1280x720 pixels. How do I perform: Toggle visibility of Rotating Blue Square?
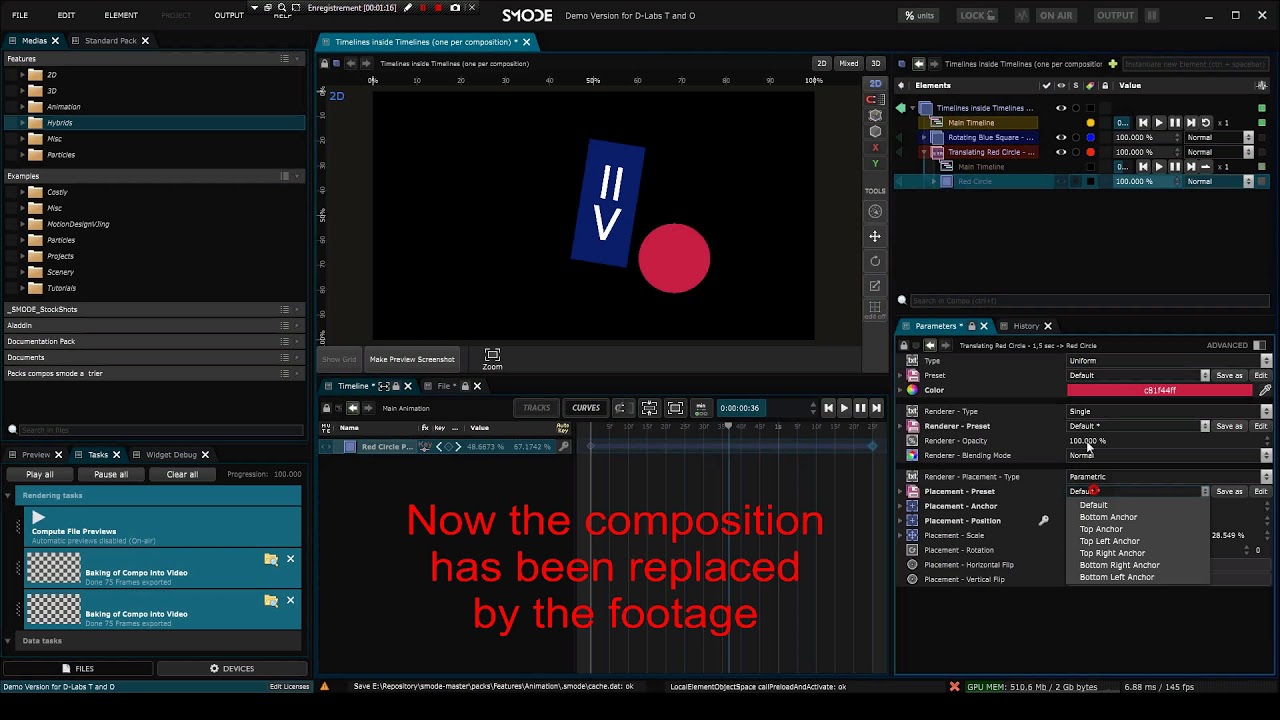point(1061,137)
